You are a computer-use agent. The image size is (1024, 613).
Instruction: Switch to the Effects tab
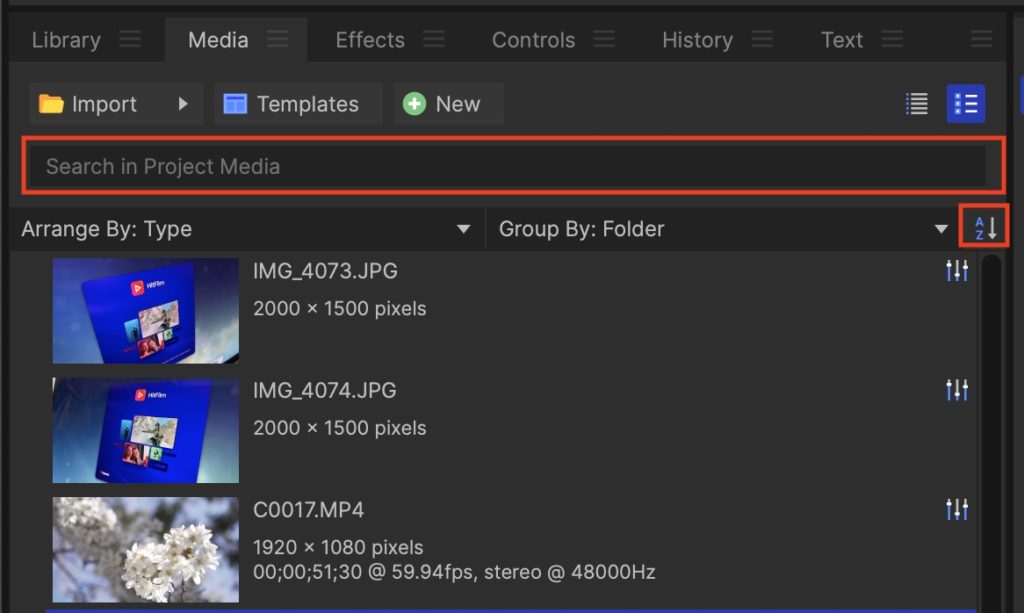coord(370,40)
